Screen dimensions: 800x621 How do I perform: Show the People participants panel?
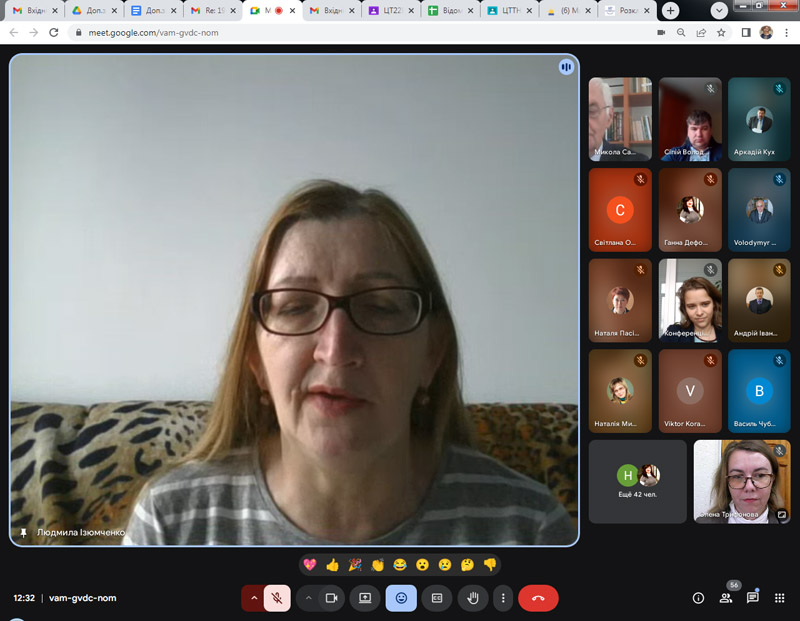[726, 598]
